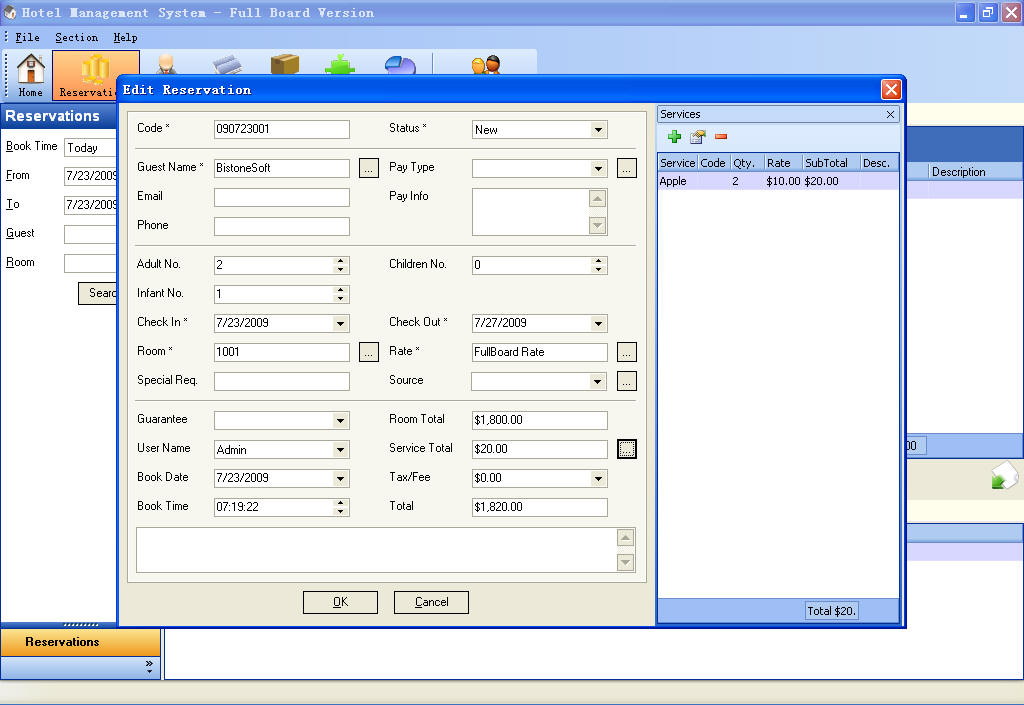Image resolution: width=1024 pixels, height=705 pixels.
Task: Click the two-people users toolbar icon
Action: (486, 66)
